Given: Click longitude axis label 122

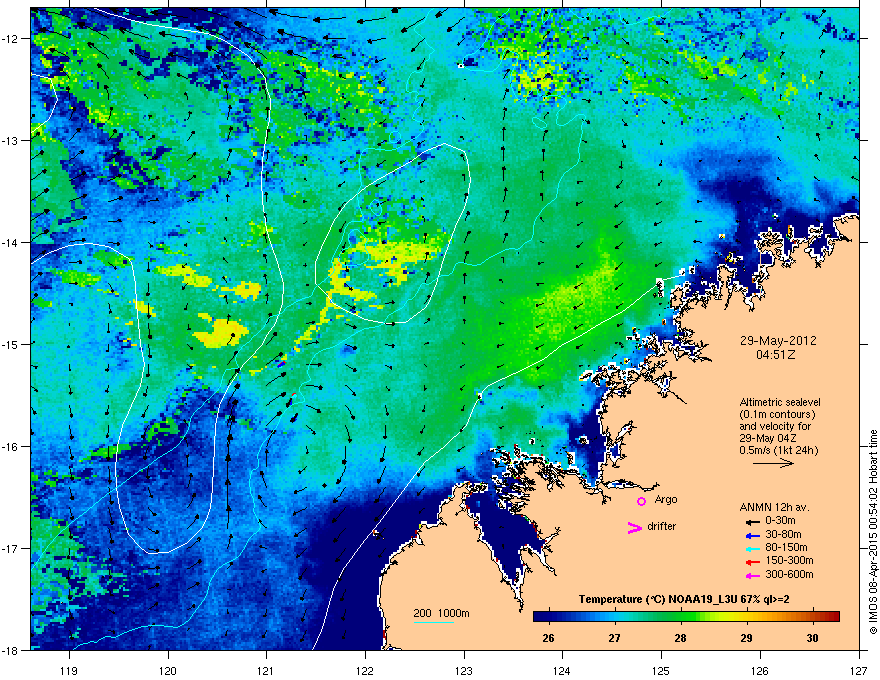Looking at the screenshot, I should tap(365, 671).
